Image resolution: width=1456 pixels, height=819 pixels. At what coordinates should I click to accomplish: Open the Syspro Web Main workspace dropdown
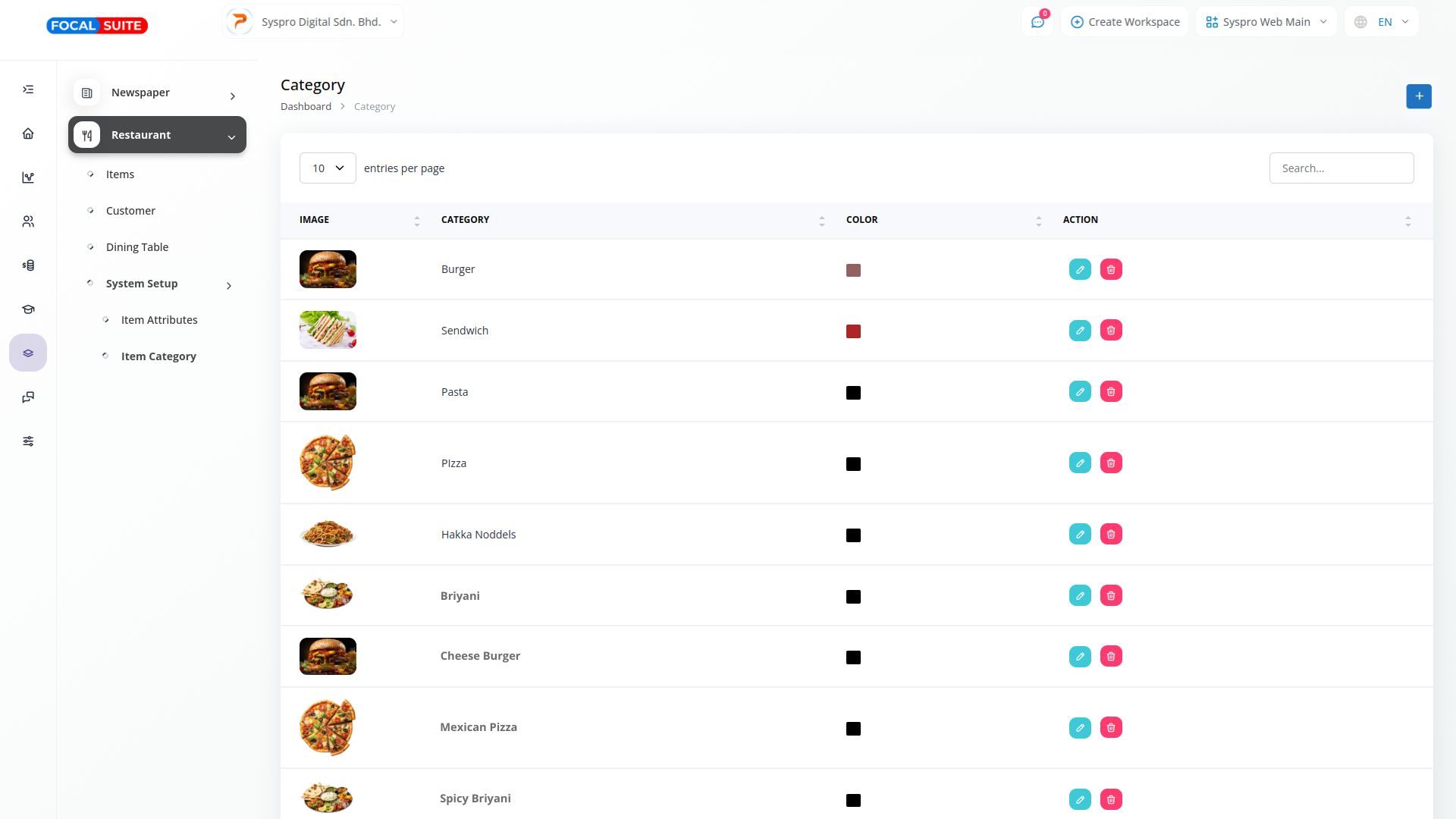point(1266,22)
